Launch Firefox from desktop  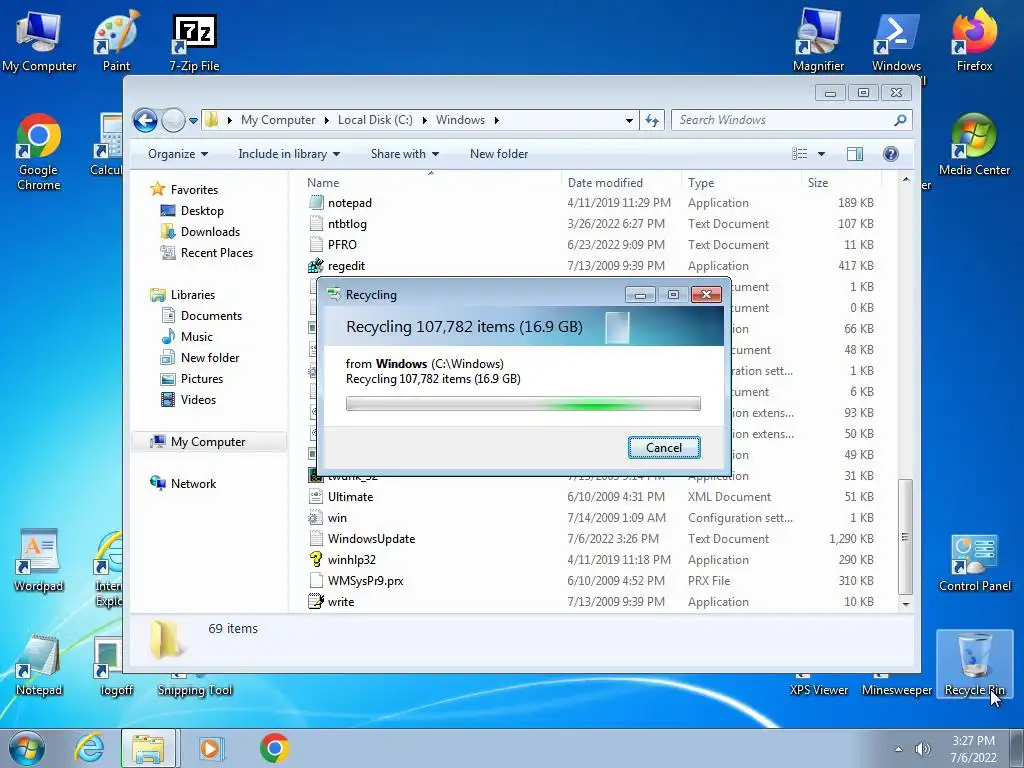pyautogui.click(x=974, y=40)
